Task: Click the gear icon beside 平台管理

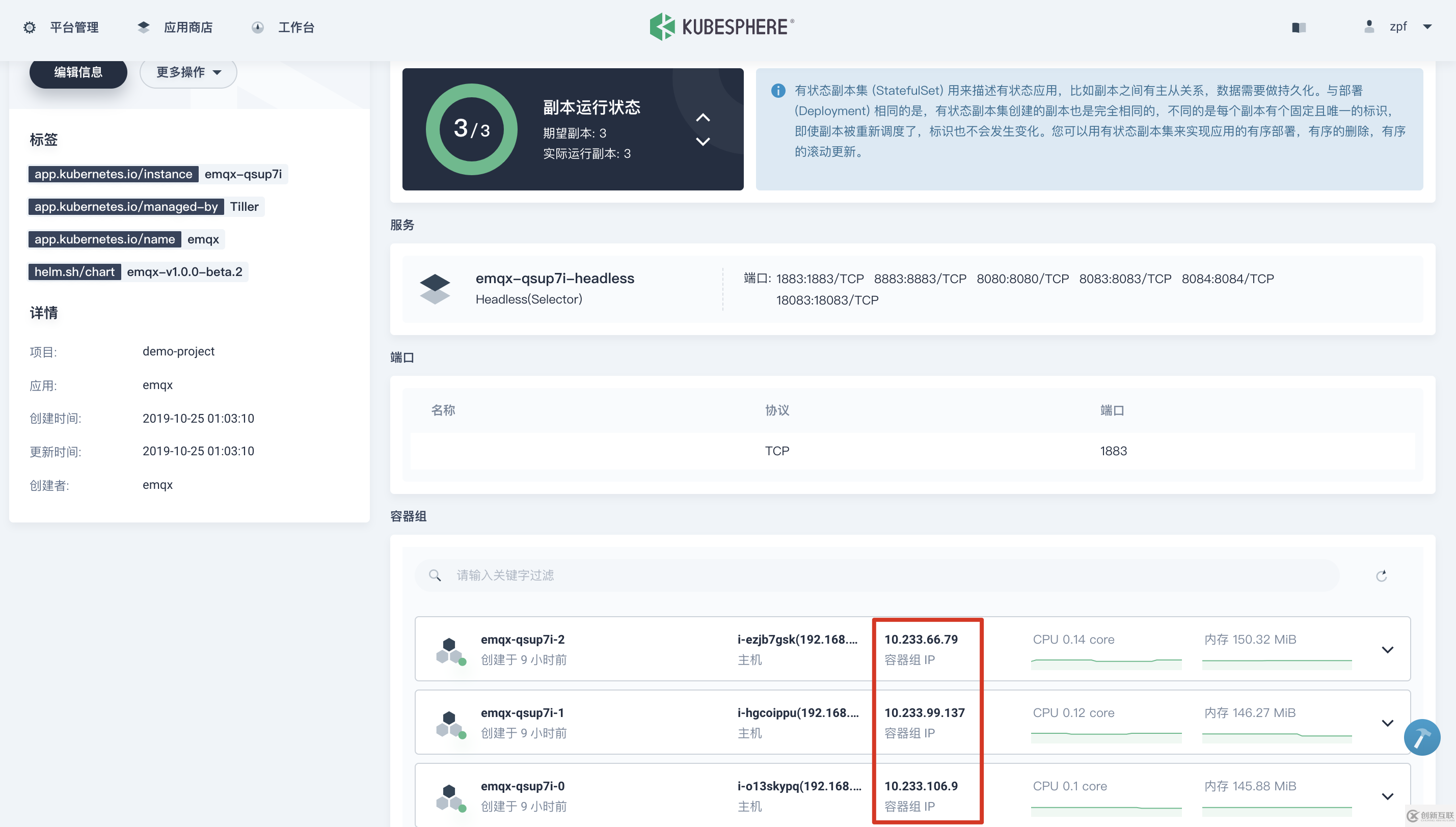Action: (x=30, y=26)
